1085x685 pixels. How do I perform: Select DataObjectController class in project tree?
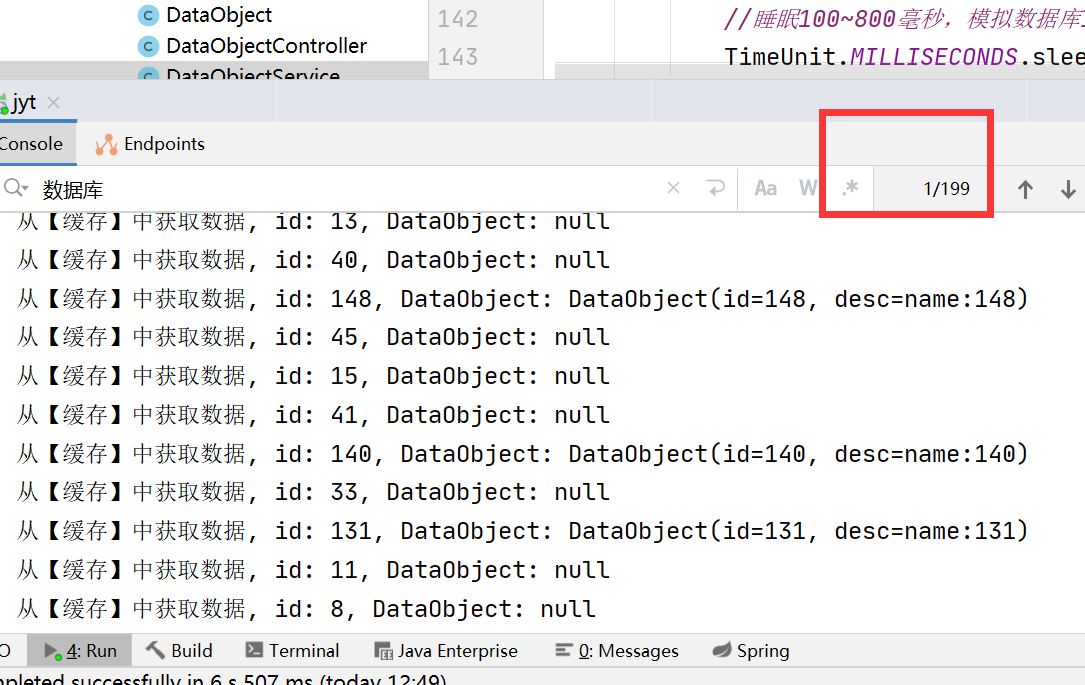coord(266,46)
